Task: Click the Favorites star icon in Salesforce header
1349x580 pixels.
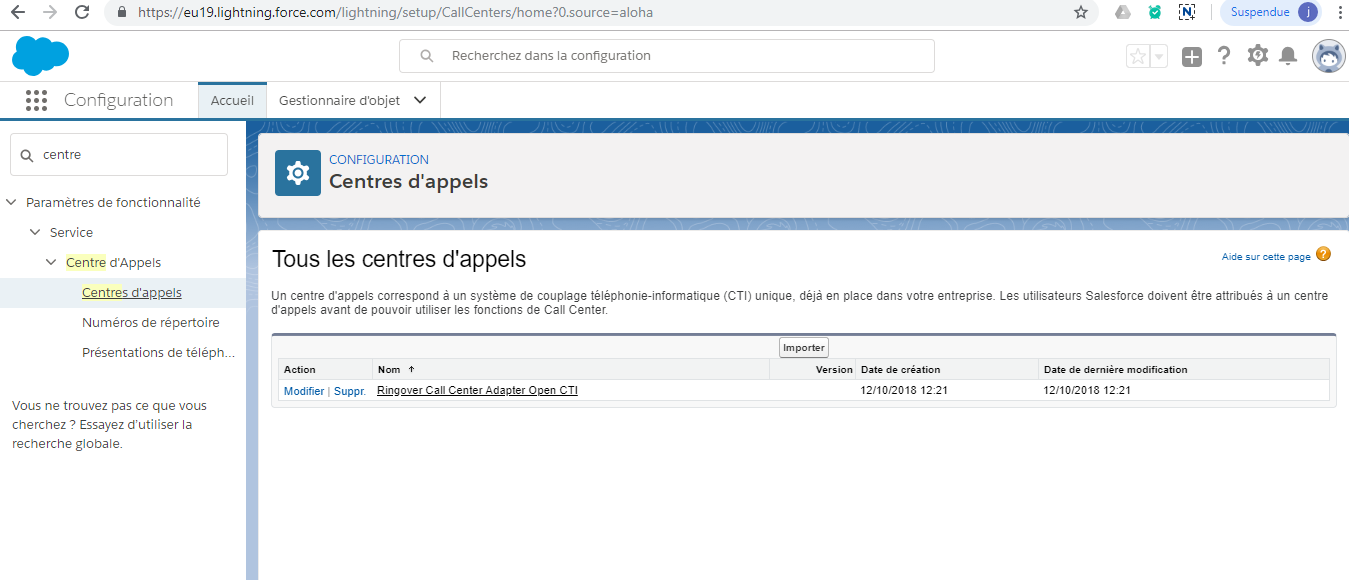Action: pyautogui.click(x=1137, y=57)
